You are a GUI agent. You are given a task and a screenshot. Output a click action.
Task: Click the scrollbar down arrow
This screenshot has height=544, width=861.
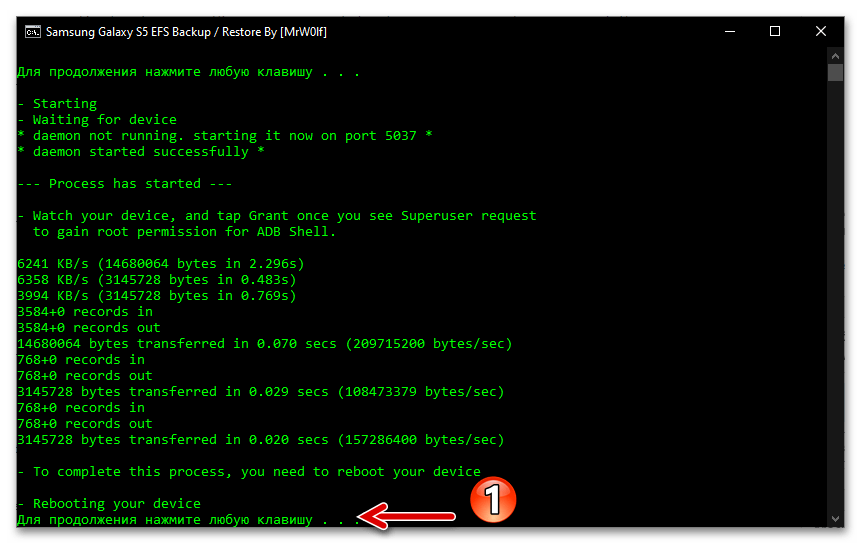click(835, 518)
